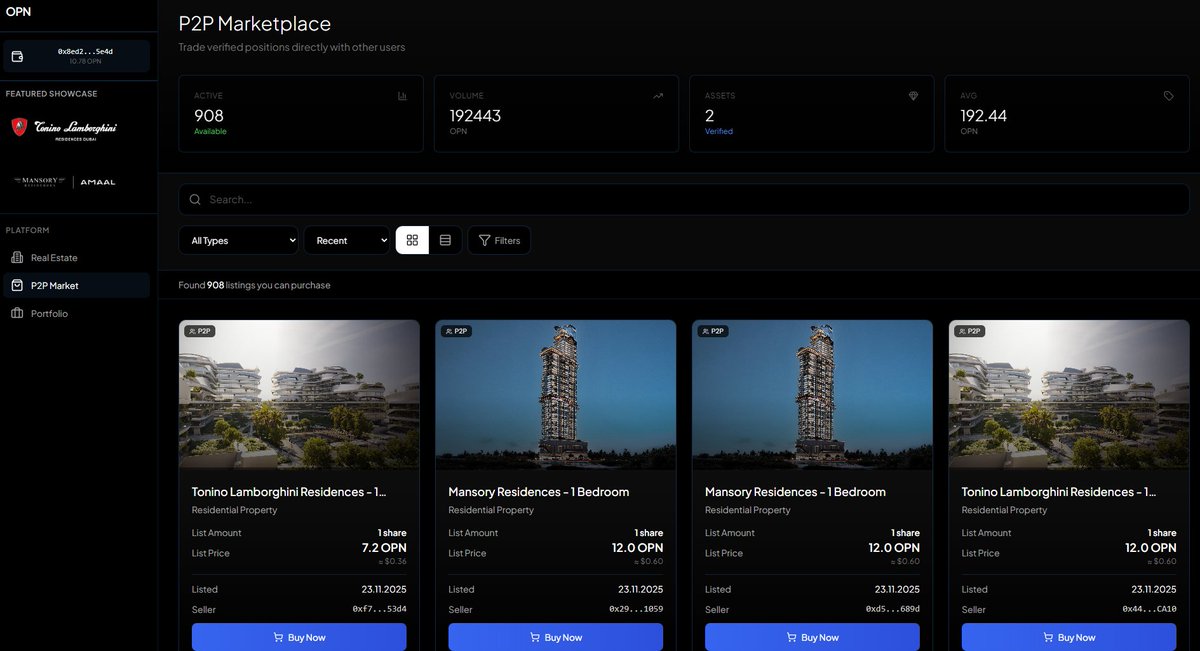The image size is (1200, 651).
Task: Open tower image for seller 0xd5...689d listing
Action: [812, 395]
